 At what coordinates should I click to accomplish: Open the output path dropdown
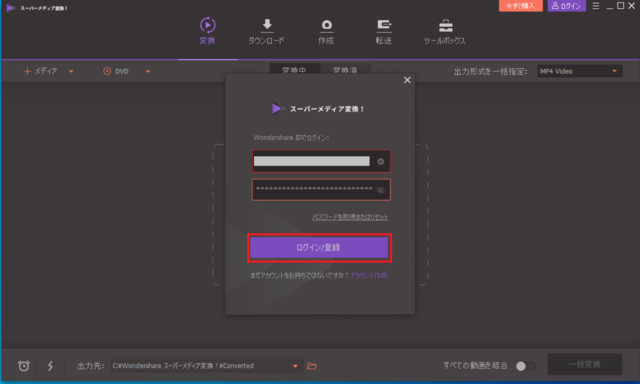(x=295, y=366)
